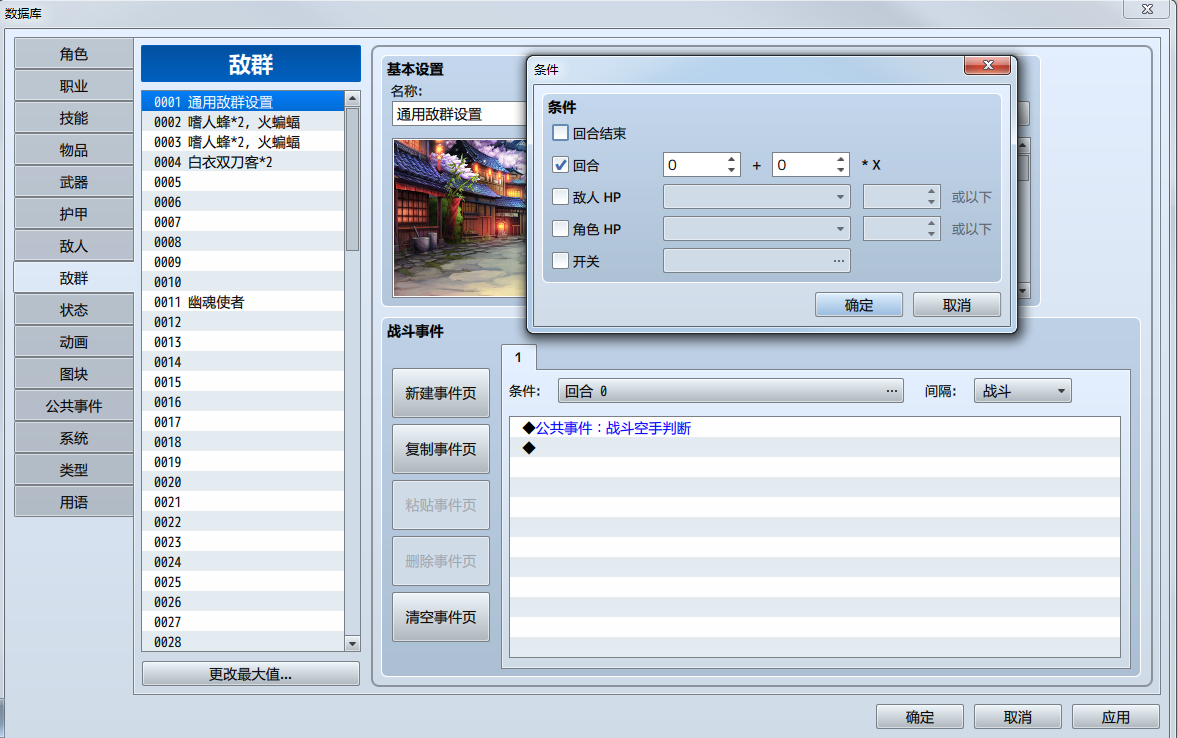The image size is (1178, 738).
Task: Click the 新建事件页 button
Action: pyautogui.click(x=441, y=393)
